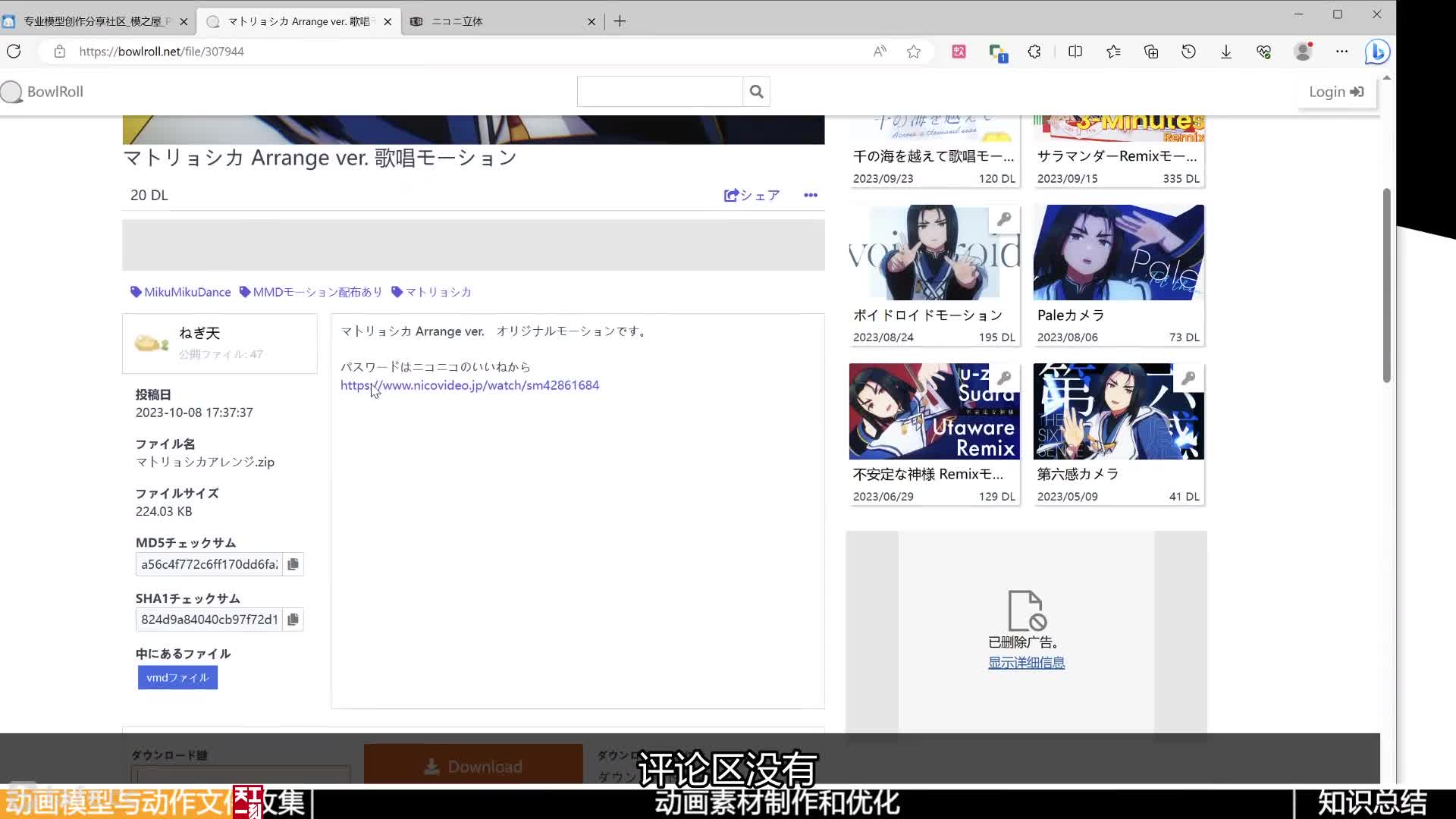
Task: Click key icon on 不安定な神様 thumbnail
Action: tap(1004, 378)
